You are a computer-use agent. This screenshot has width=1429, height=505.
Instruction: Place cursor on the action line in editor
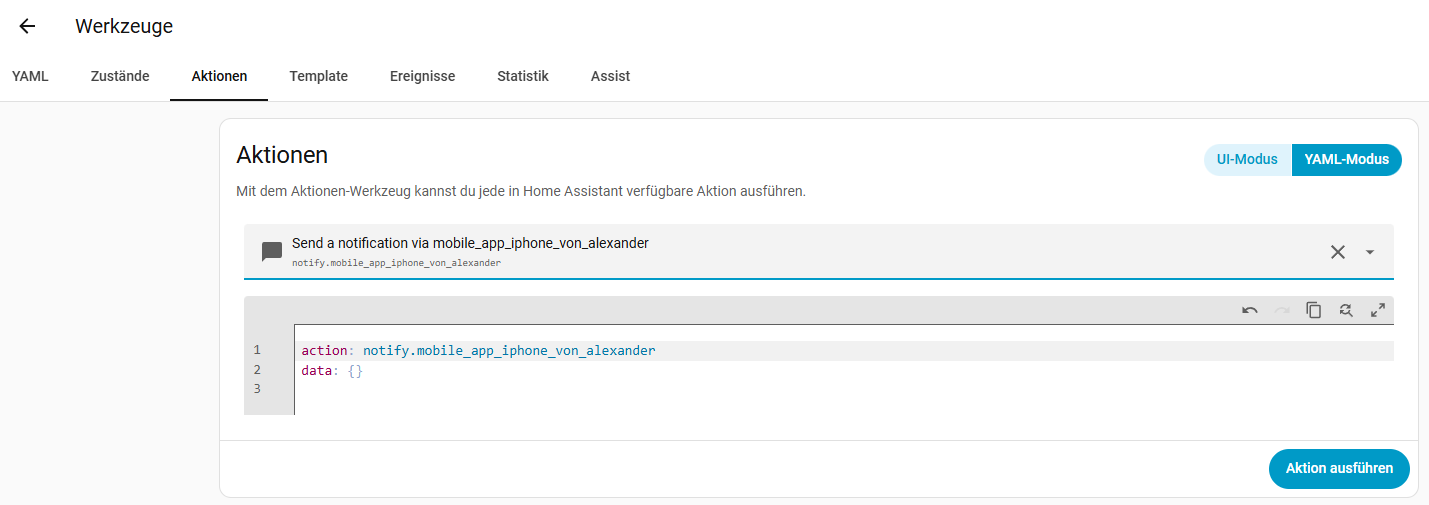pyautogui.click(x=844, y=351)
